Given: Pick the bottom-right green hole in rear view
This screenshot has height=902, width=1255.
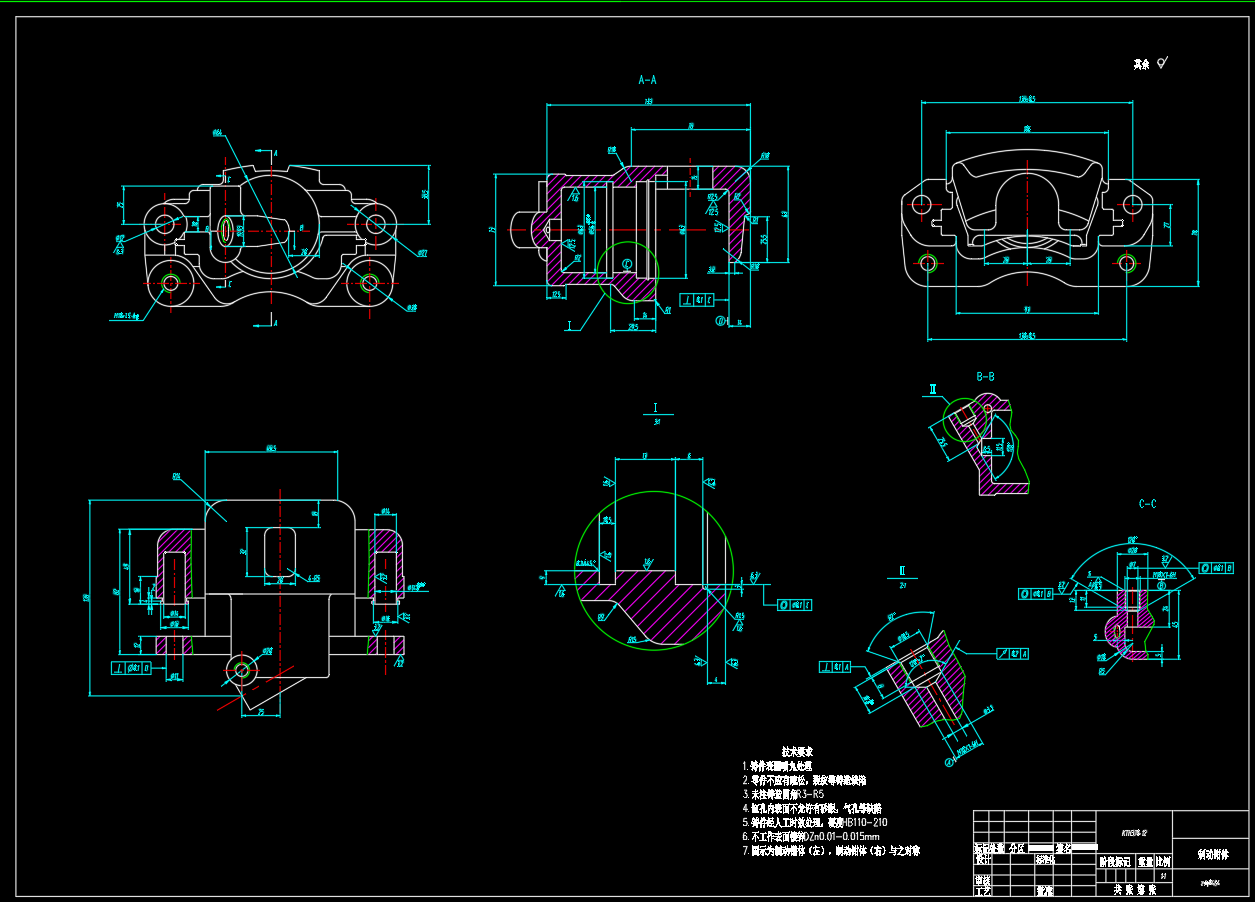Looking at the screenshot, I should pyautogui.click(x=1127, y=264).
